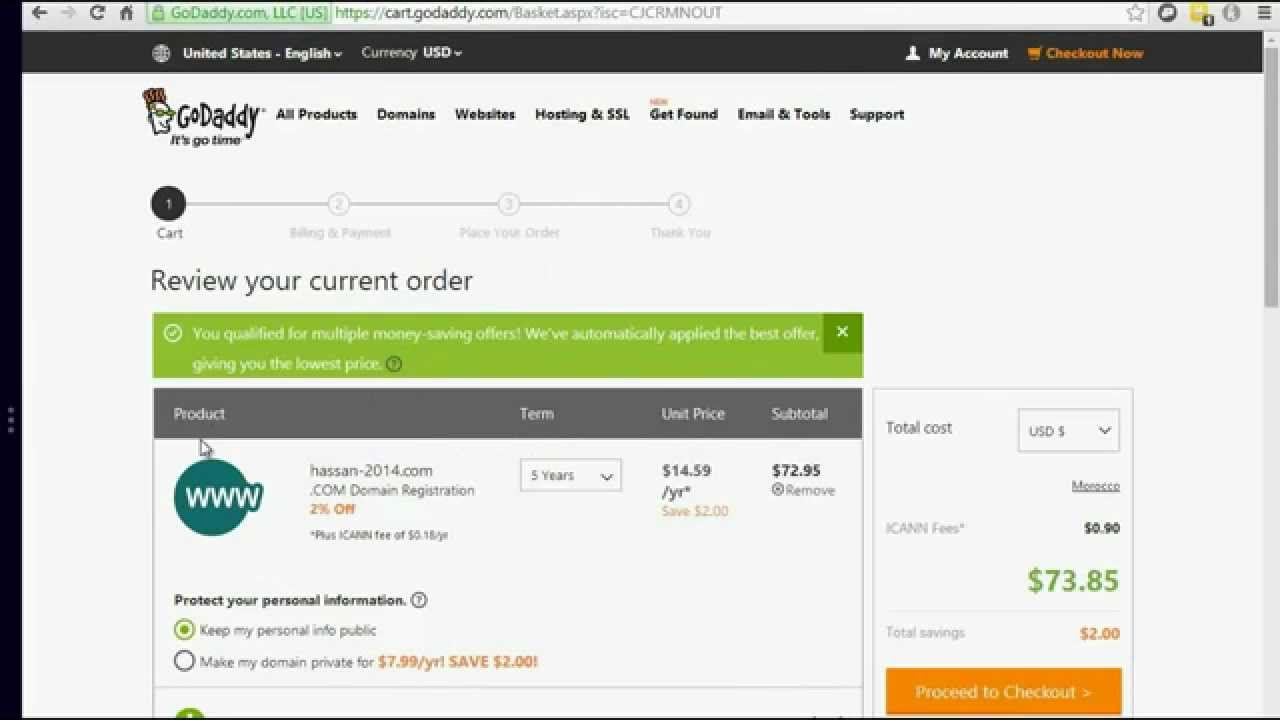
Task: Click the cart icon beside Checkout Now
Action: tap(1034, 53)
